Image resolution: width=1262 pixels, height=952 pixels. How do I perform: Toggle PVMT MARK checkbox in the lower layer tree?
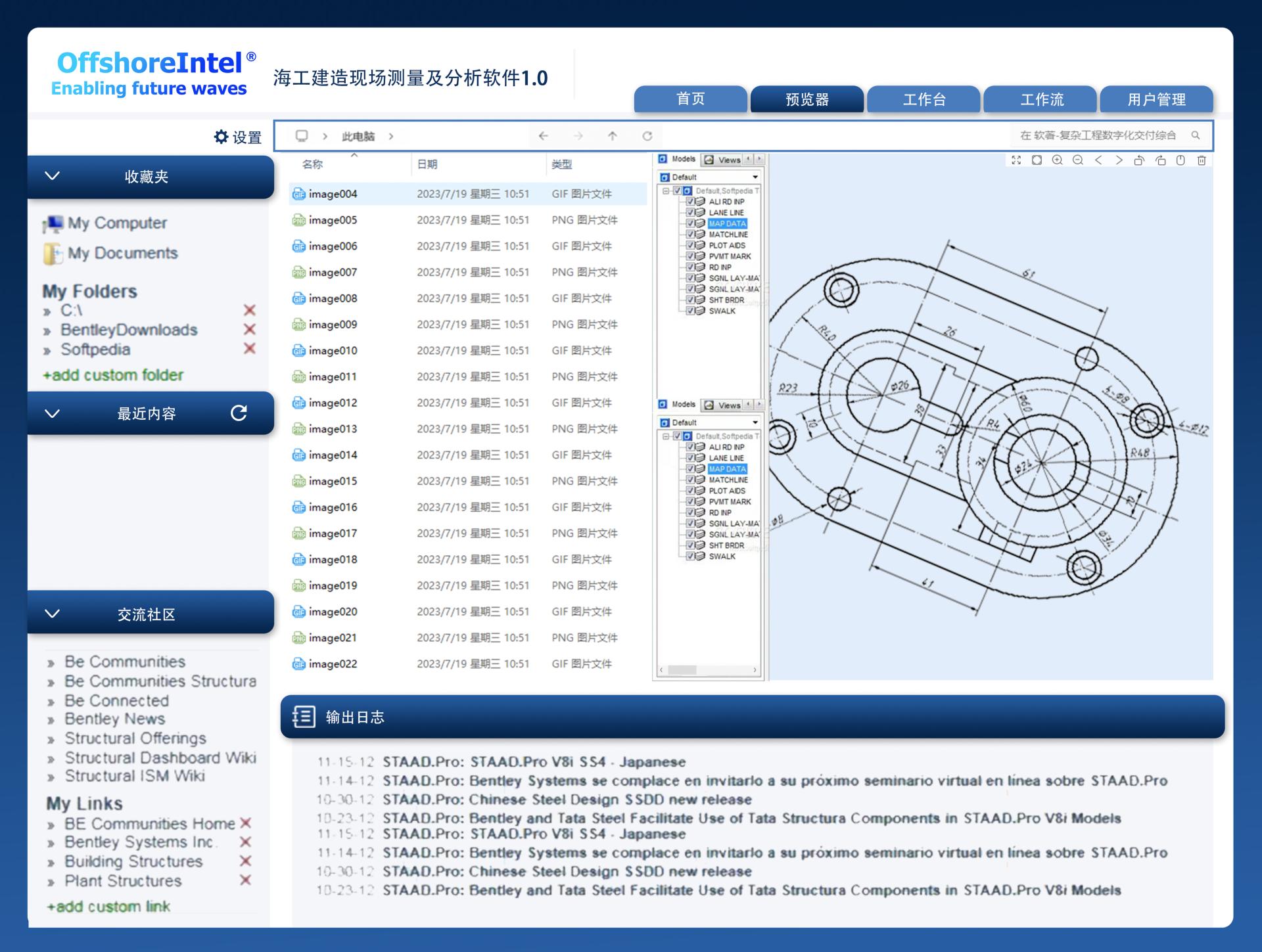pyautogui.click(x=691, y=501)
